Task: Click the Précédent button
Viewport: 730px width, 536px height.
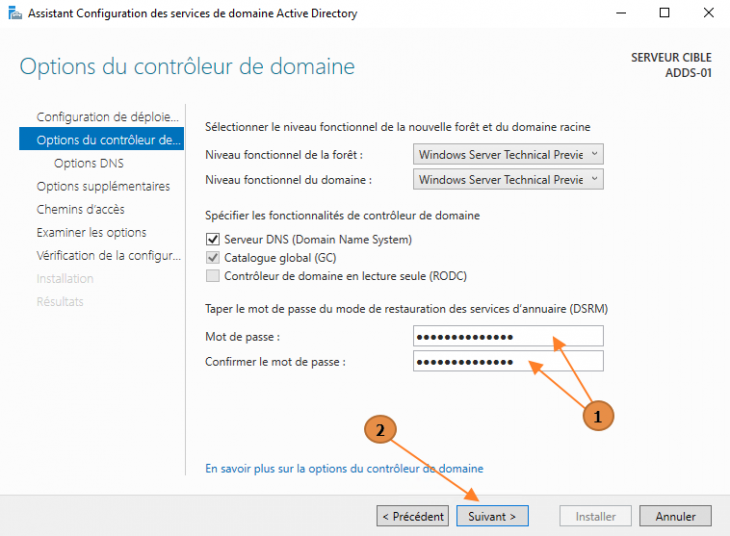Action: 412,516
